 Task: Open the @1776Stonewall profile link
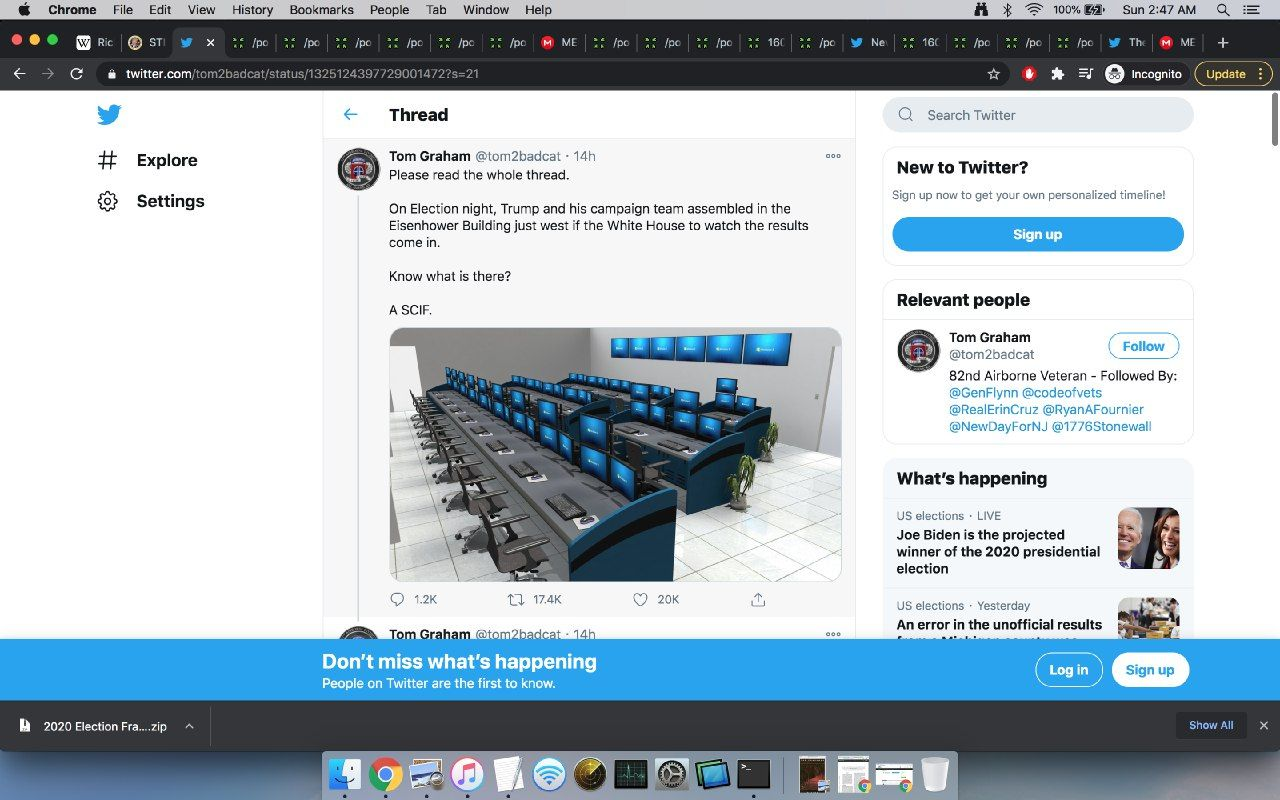click(1101, 427)
